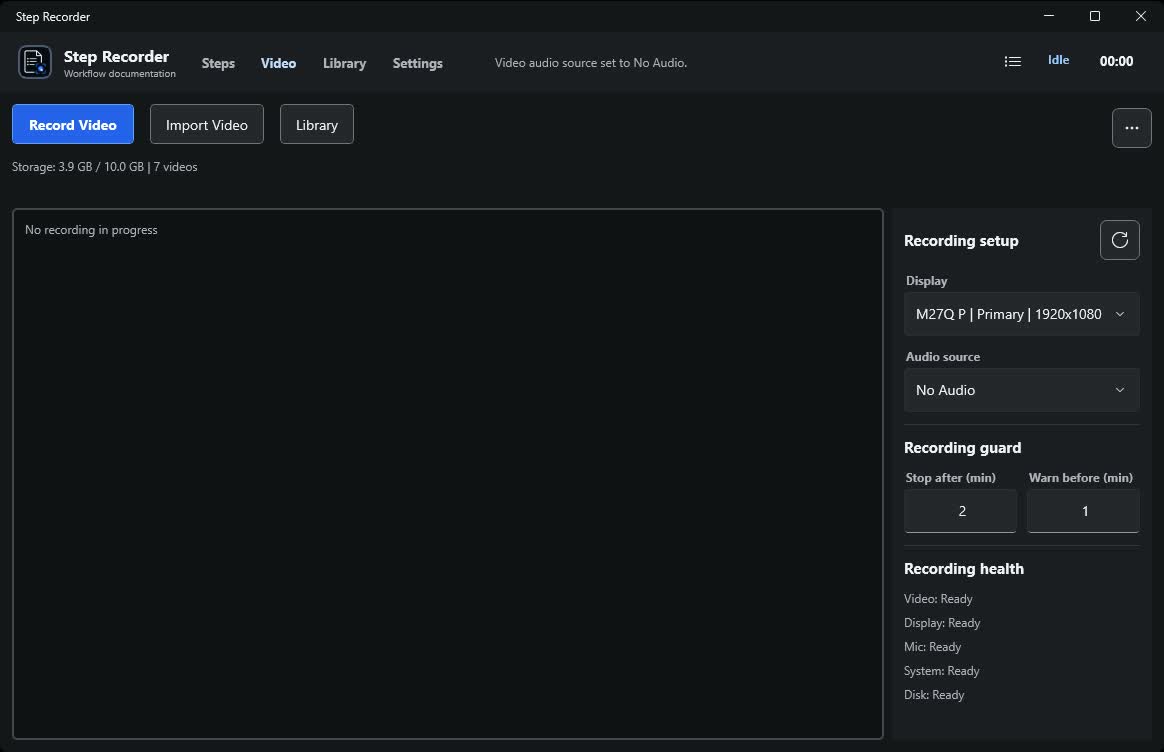Click the 'Disk: Ready' health status
The width and height of the screenshot is (1164, 752).
934,695
